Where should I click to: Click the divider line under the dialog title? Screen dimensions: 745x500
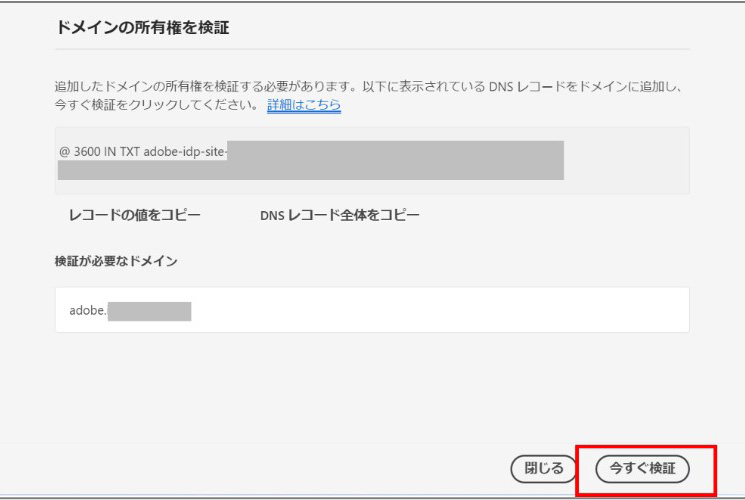(x=372, y=48)
